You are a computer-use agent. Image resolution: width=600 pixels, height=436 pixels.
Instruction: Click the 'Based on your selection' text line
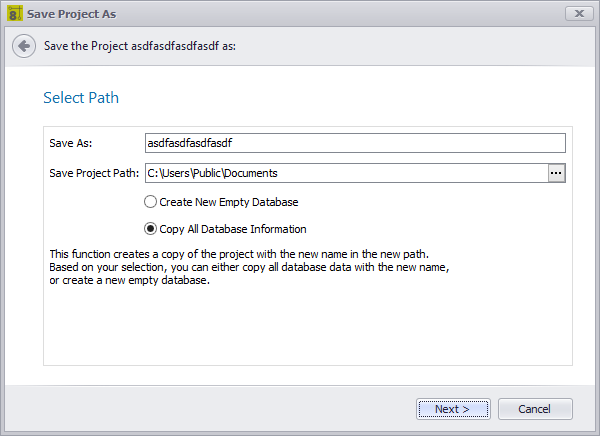(248, 267)
